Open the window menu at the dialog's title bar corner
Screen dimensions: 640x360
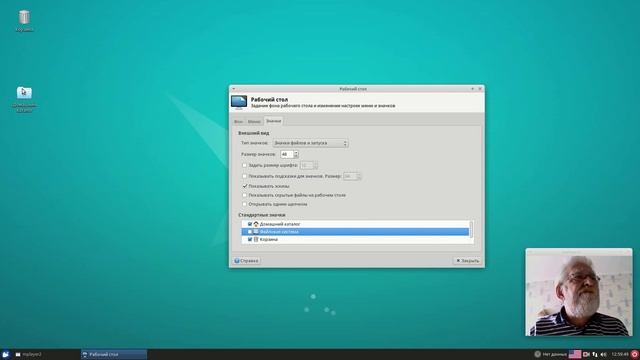[x=234, y=89]
